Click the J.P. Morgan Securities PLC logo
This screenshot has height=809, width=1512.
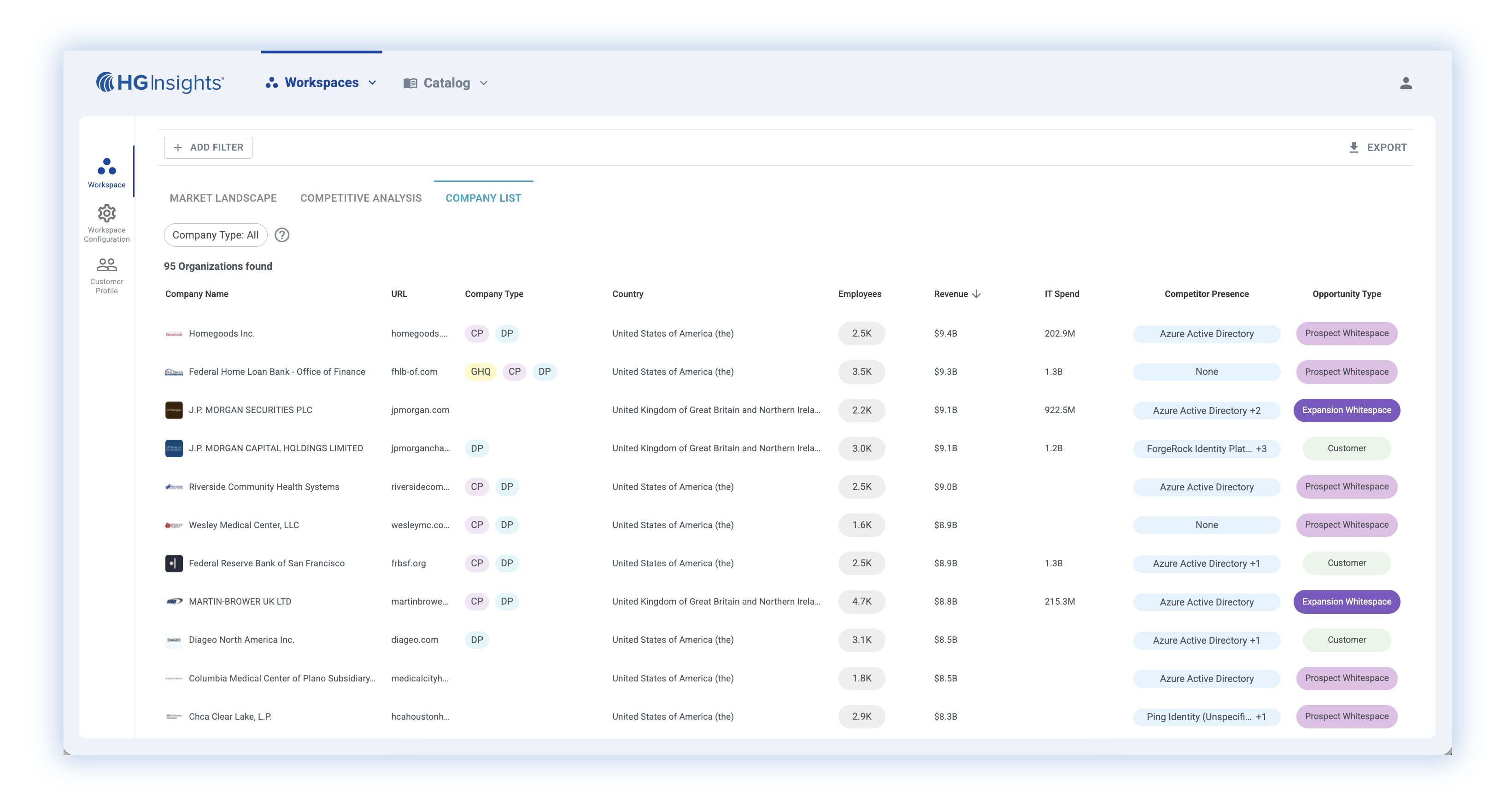pos(174,410)
